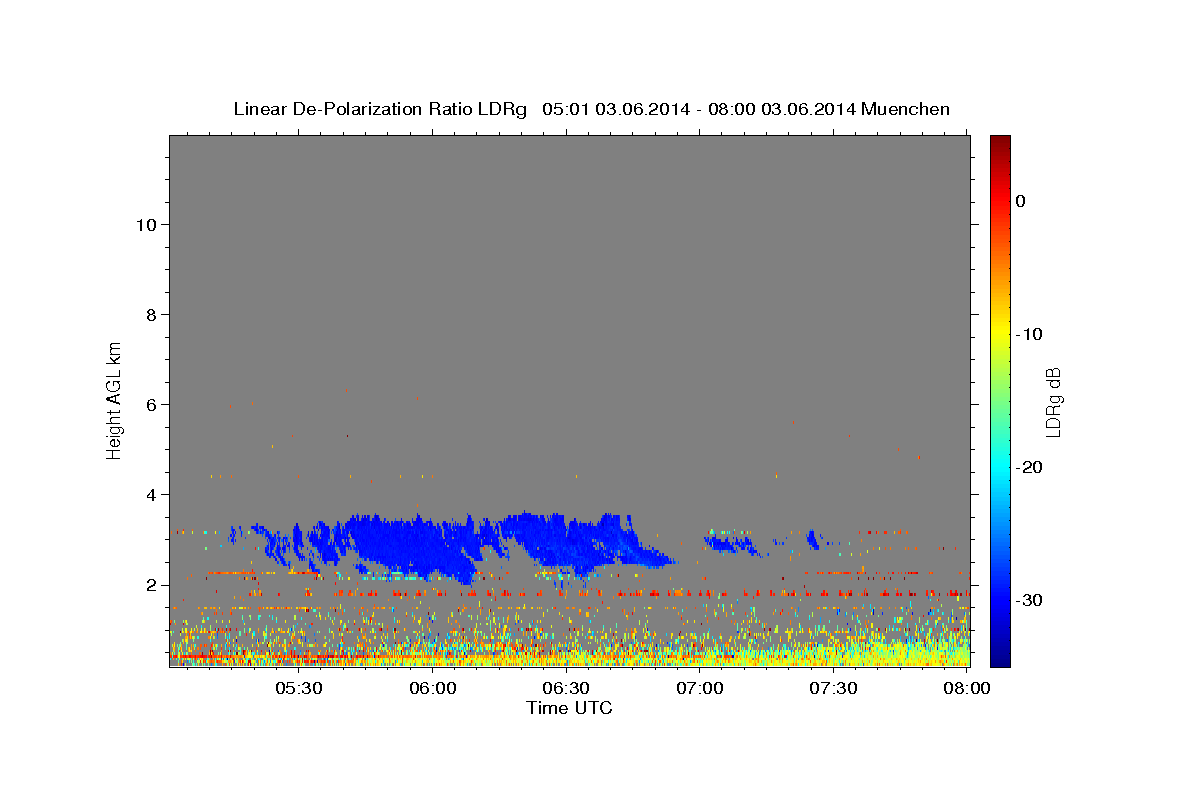The width and height of the screenshot is (1200, 800).
Task: Click the 'LDRg dB' colorbar label
Action: click(x=1052, y=401)
